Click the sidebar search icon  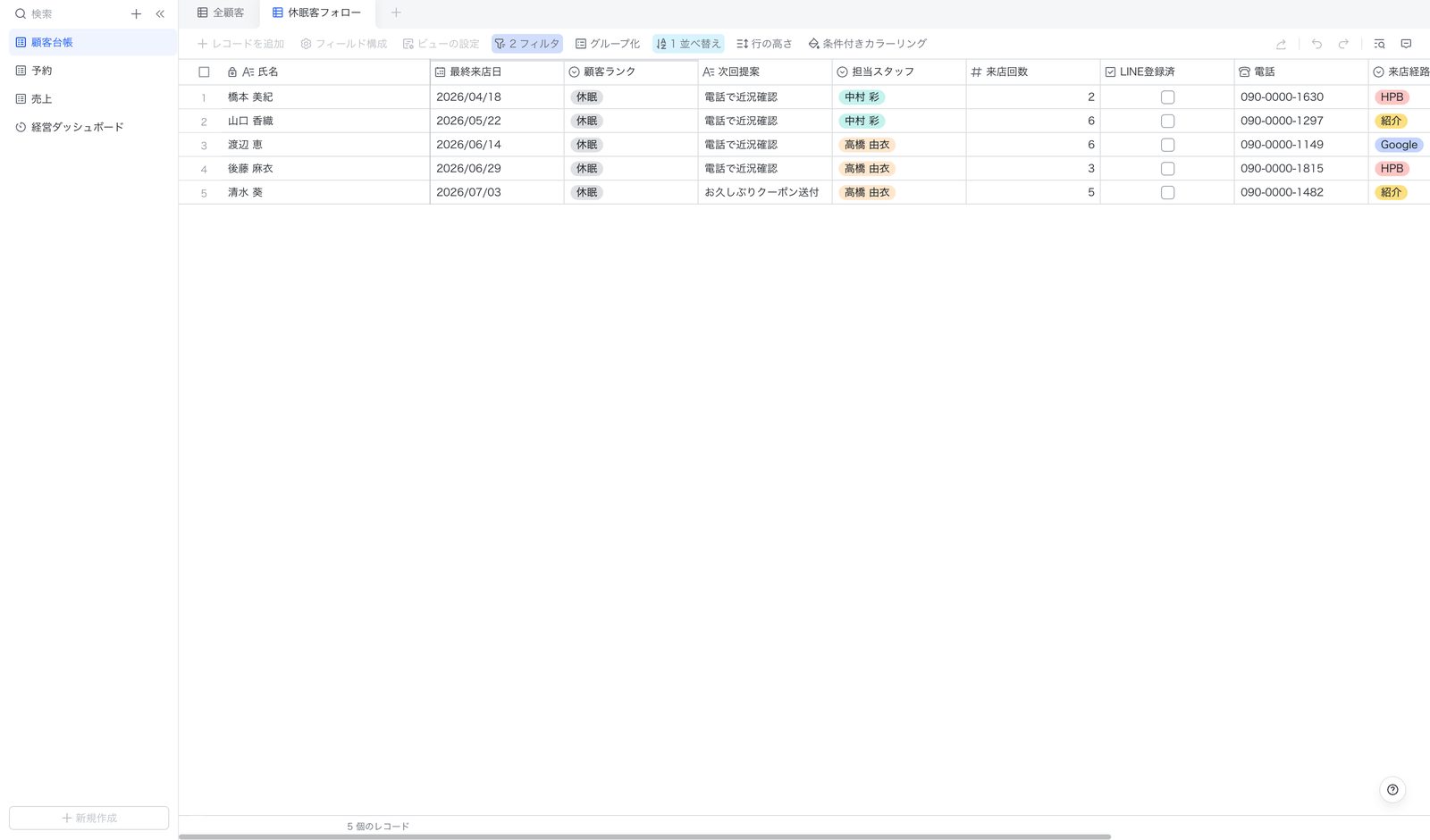coord(21,14)
